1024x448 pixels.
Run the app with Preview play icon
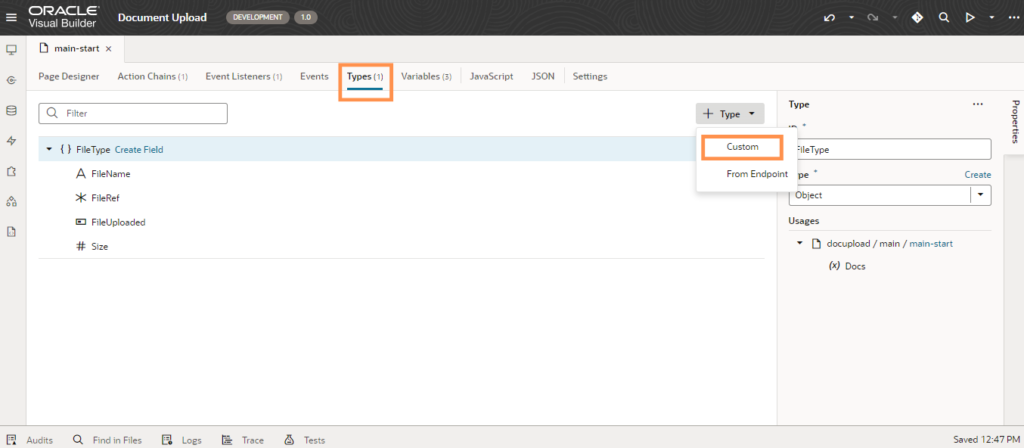point(969,18)
